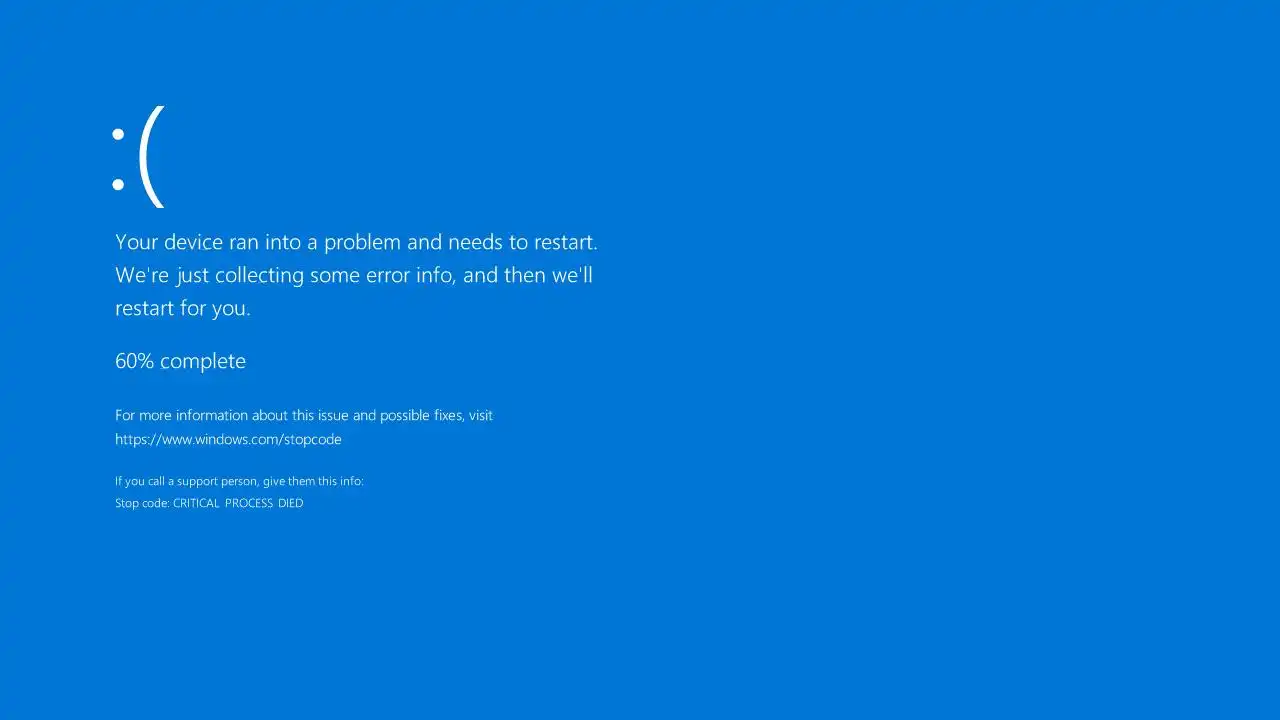Click the colon eyes of the sad face
The height and width of the screenshot is (720, 1280).
[118, 158]
